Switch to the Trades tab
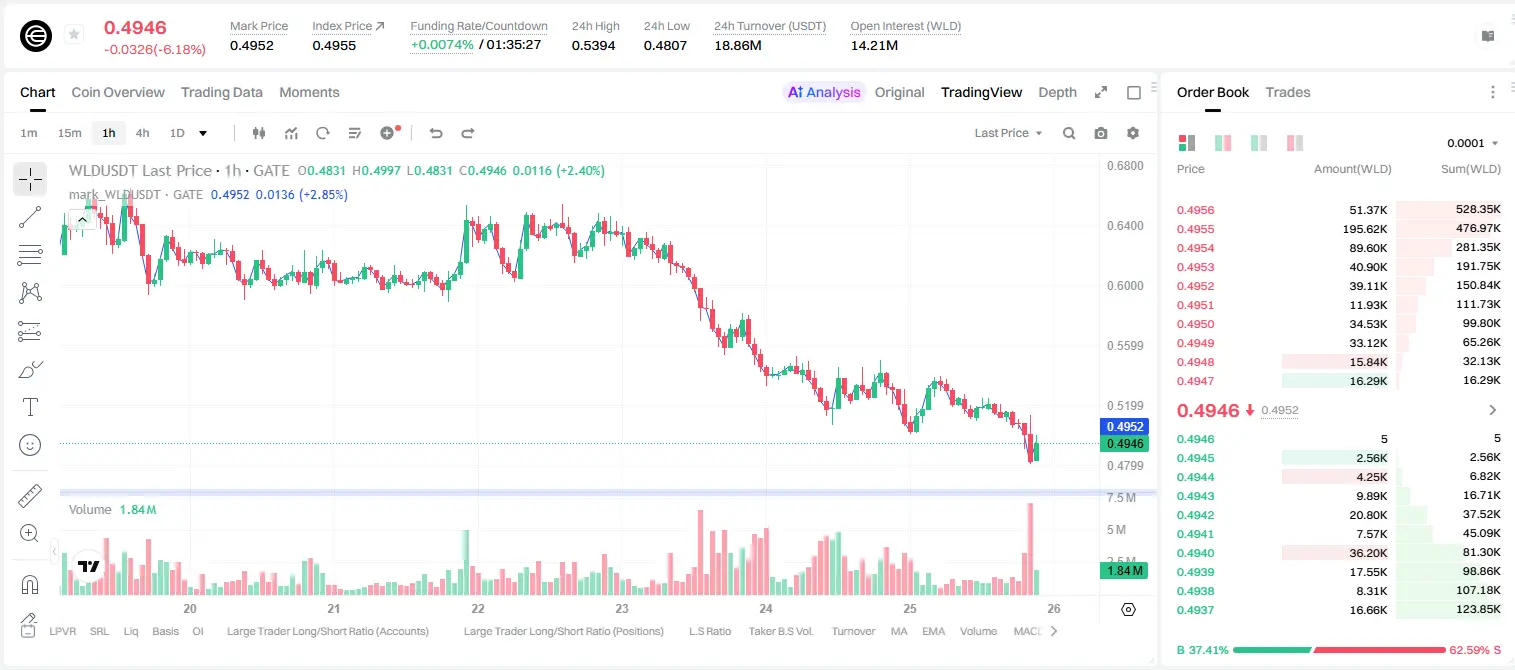 tap(1287, 92)
